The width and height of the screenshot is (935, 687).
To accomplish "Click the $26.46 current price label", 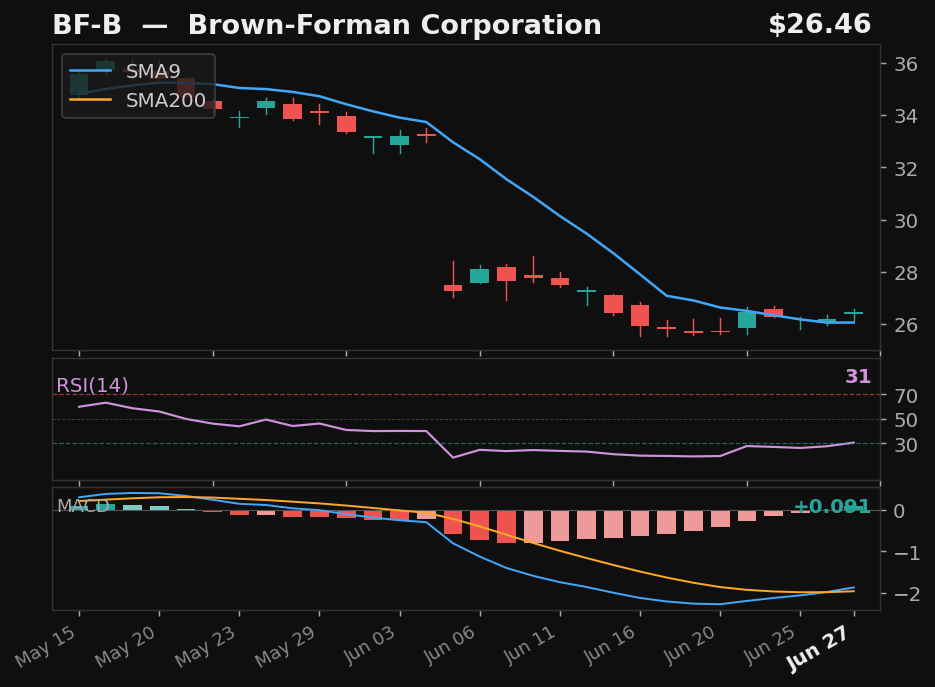I will point(819,24).
